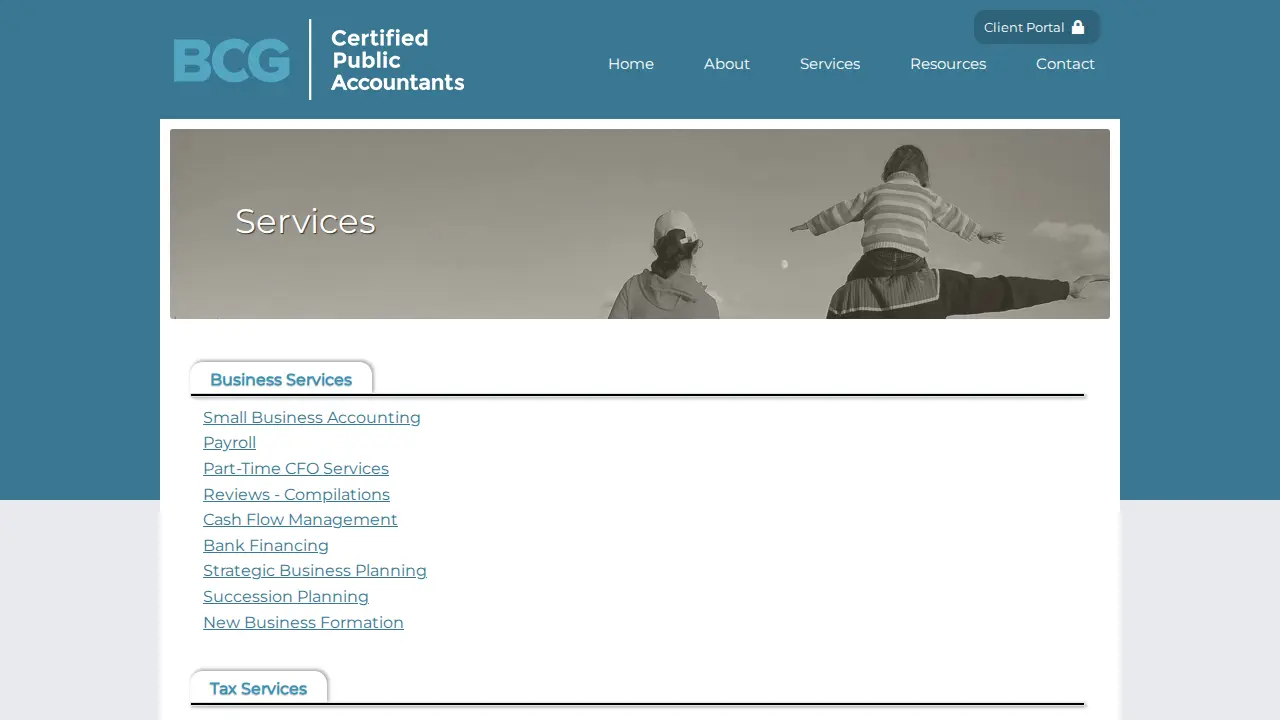
Task: Click the Services banner title
Action: [x=305, y=221]
